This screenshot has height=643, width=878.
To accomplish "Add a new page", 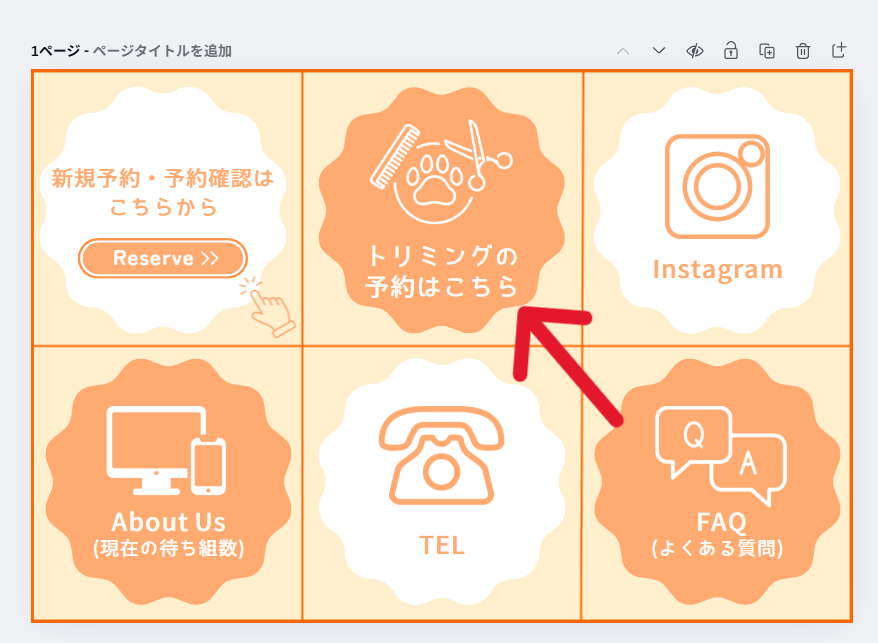I will [839, 51].
